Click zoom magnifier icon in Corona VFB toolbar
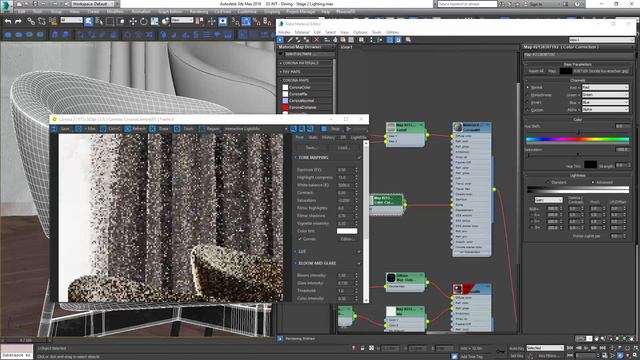 pyautogui.click(x=293, y=129)
